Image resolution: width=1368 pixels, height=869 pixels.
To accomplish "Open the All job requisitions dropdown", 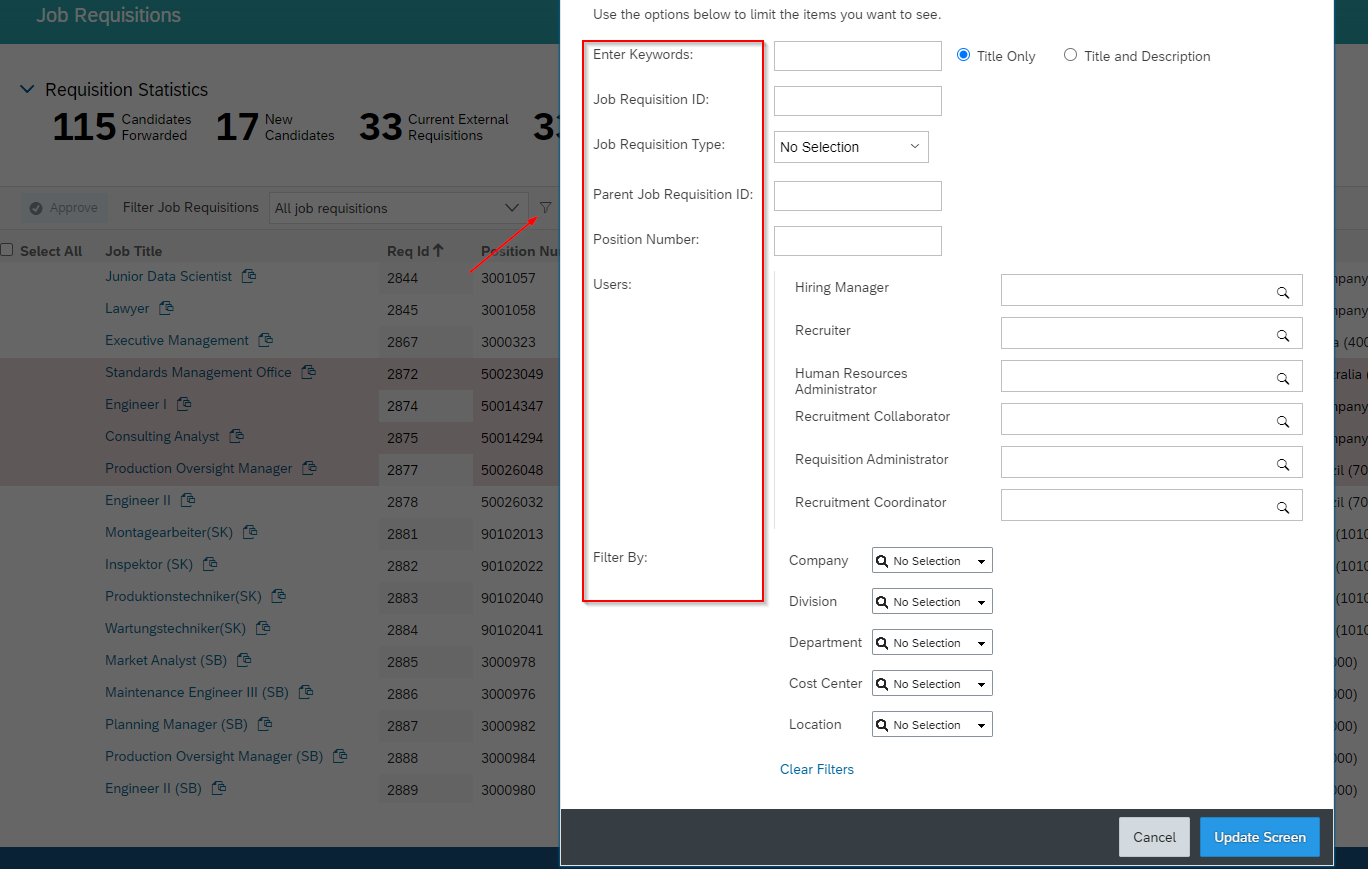I will [399, 208].
